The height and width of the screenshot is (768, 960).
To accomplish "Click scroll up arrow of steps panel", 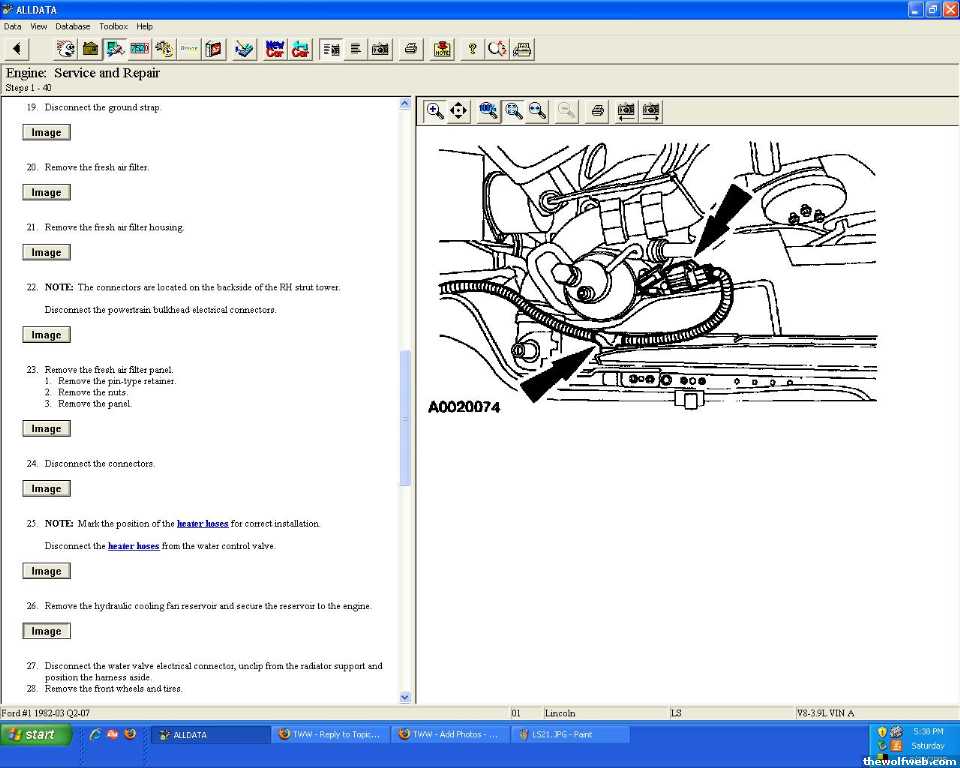I will (405, 103).
